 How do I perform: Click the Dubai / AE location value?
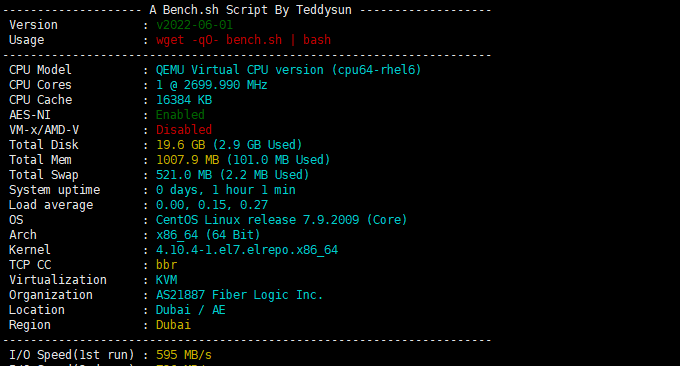point(191,310)
